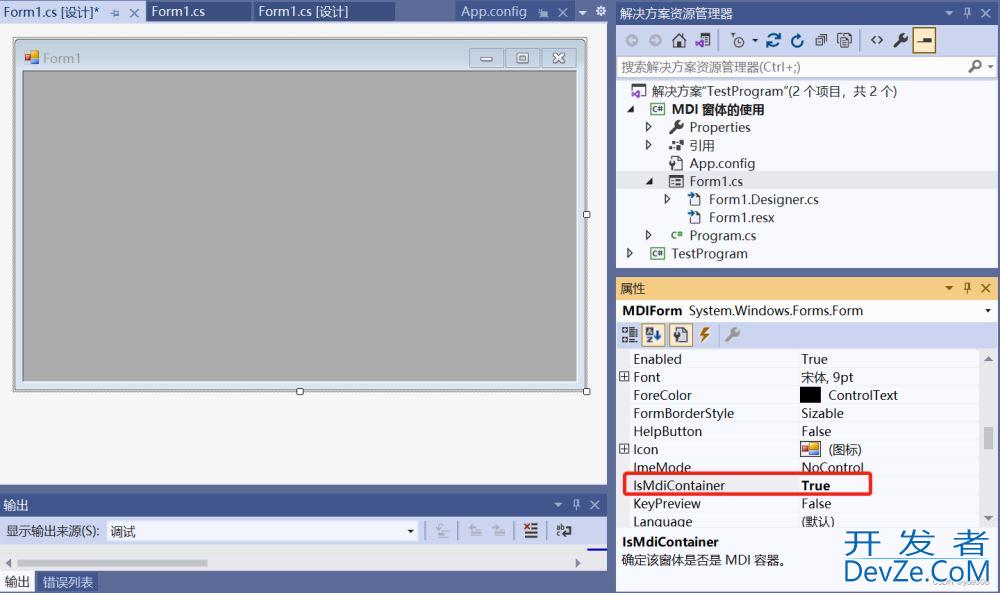The height and width of the screenshot is (593, 1000).
Task: Click the ForeColor black color swatch
Action: [811, 395]
